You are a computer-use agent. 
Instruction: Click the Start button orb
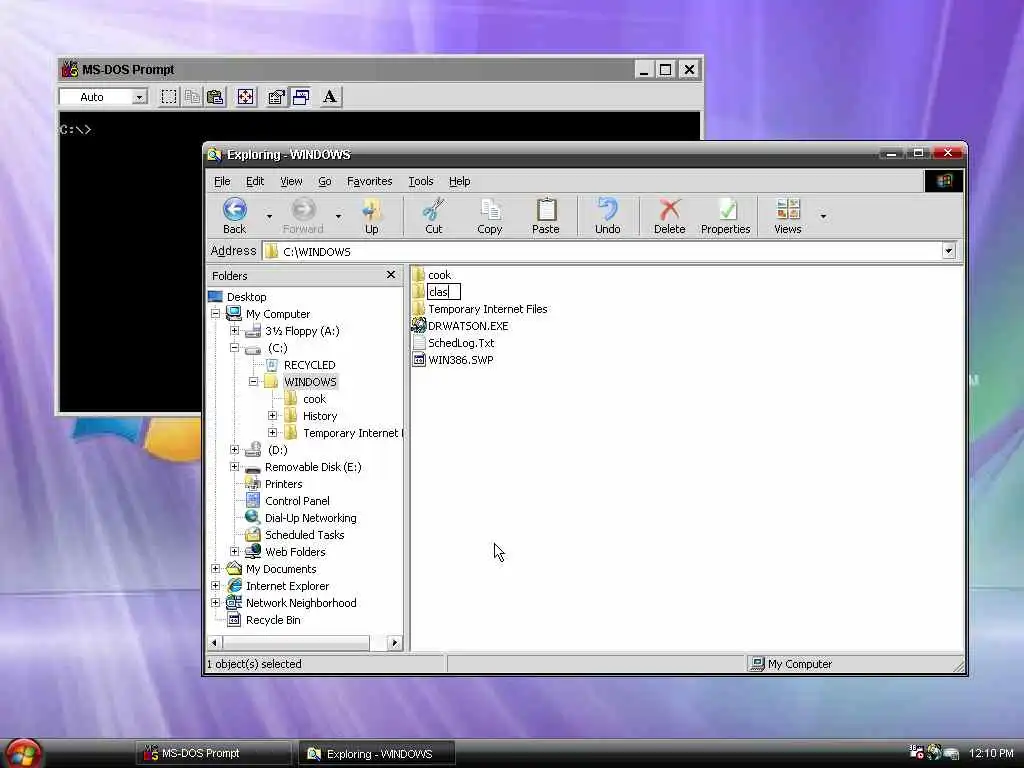click(x=23, y=754)
